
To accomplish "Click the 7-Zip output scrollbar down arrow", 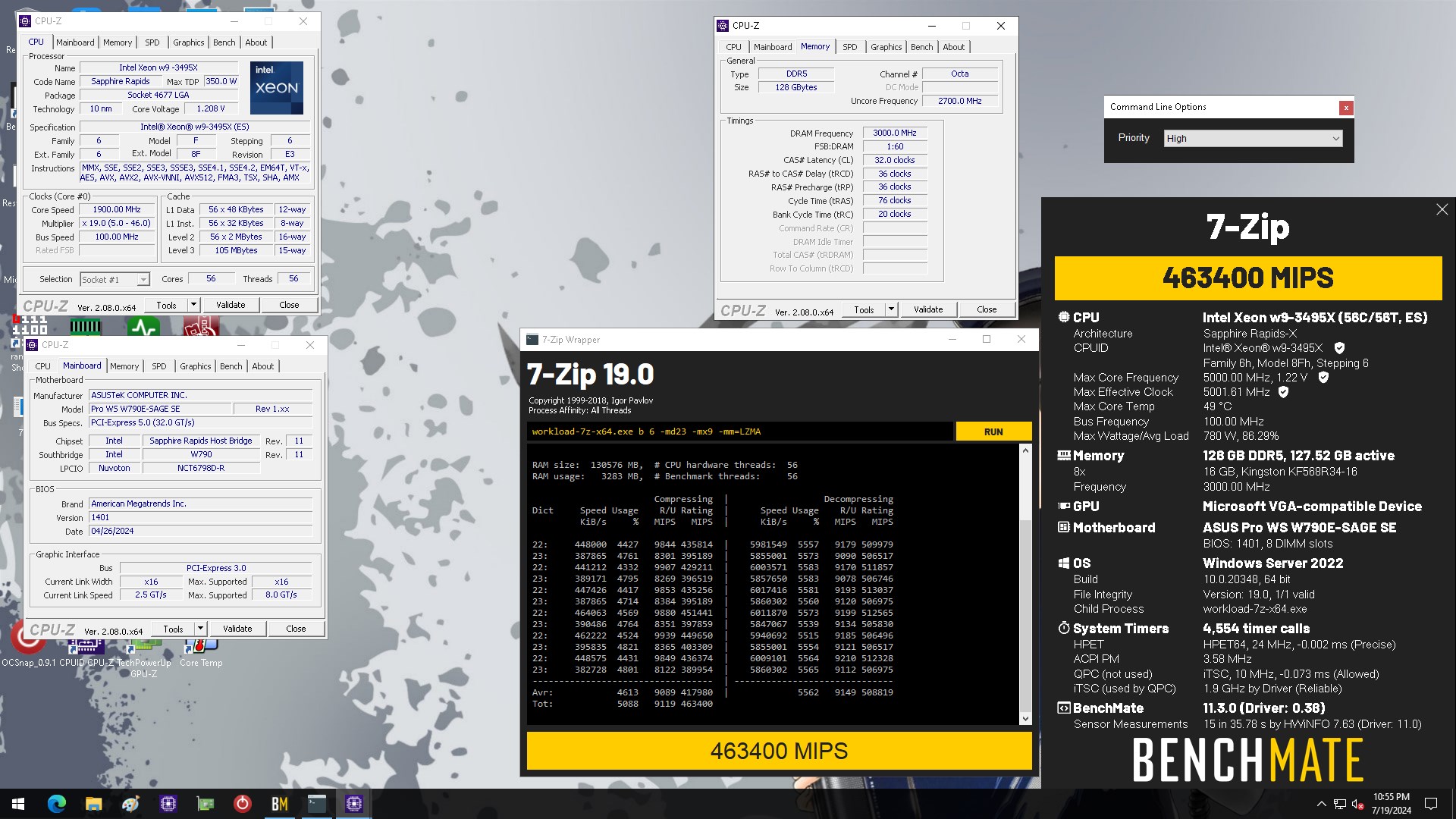I will point(1025,719).
